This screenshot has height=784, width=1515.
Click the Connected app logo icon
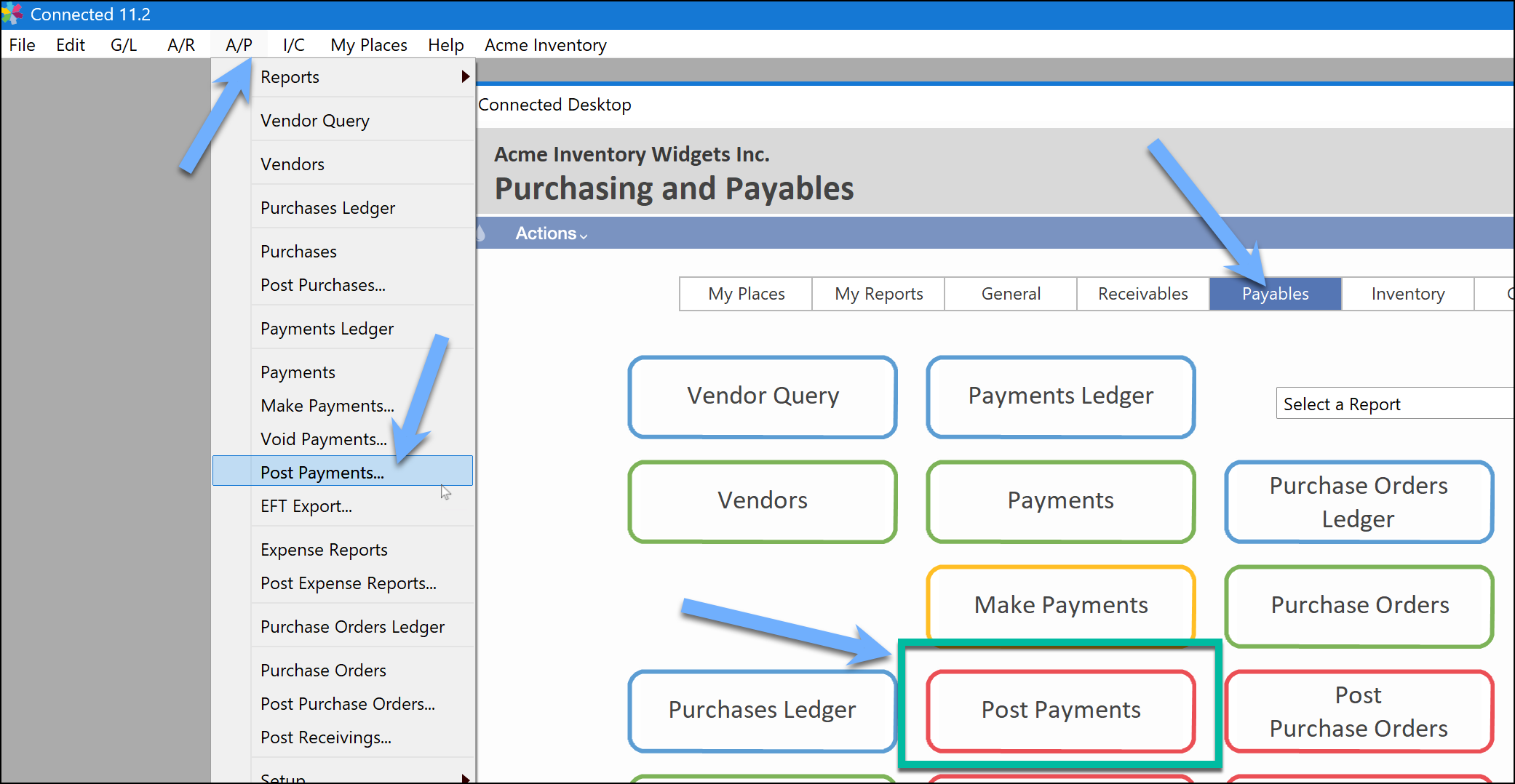pos(12,14)
